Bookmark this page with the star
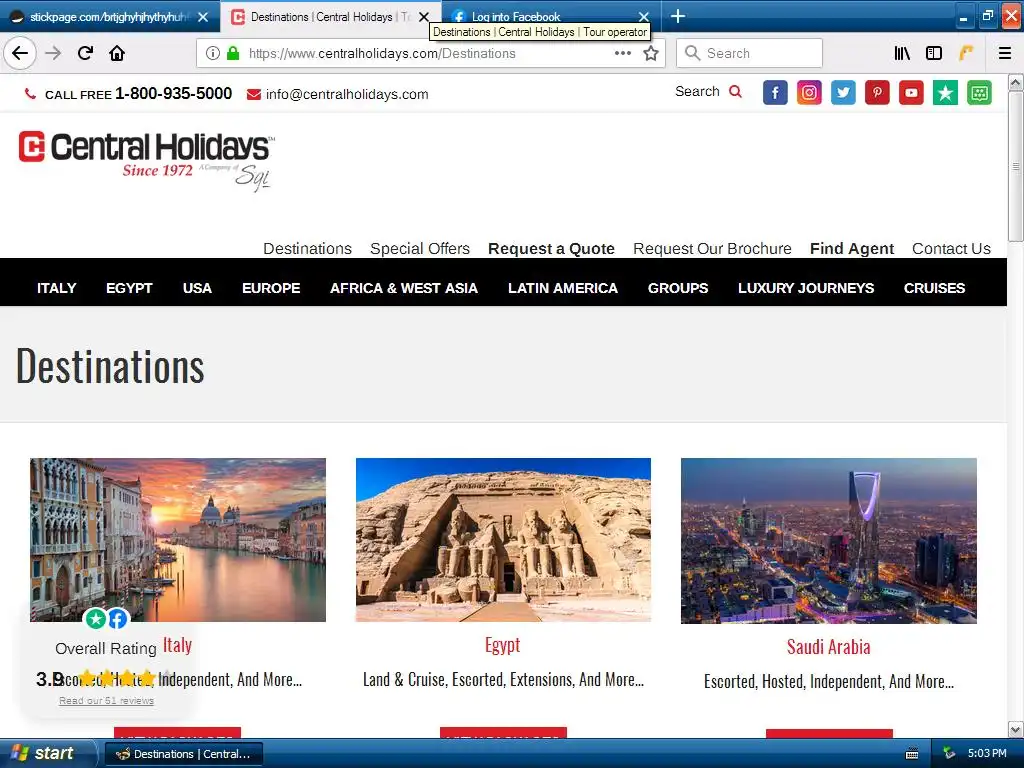Image resolution: width=1024 pixels, height=768 pixels. [650, 53]
